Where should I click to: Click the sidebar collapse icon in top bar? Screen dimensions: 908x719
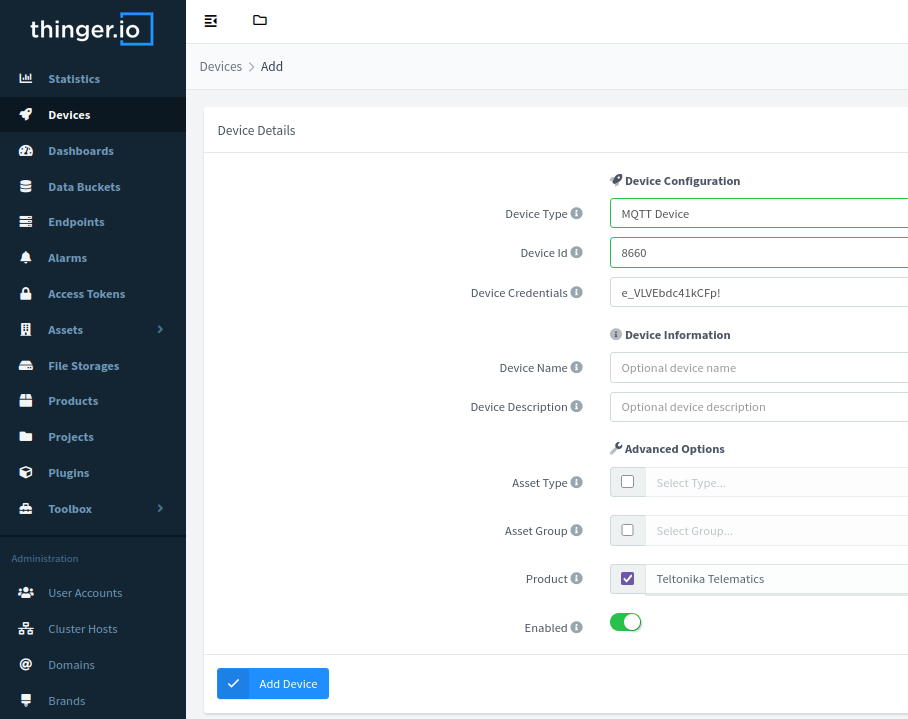click(x=211, y=21)
